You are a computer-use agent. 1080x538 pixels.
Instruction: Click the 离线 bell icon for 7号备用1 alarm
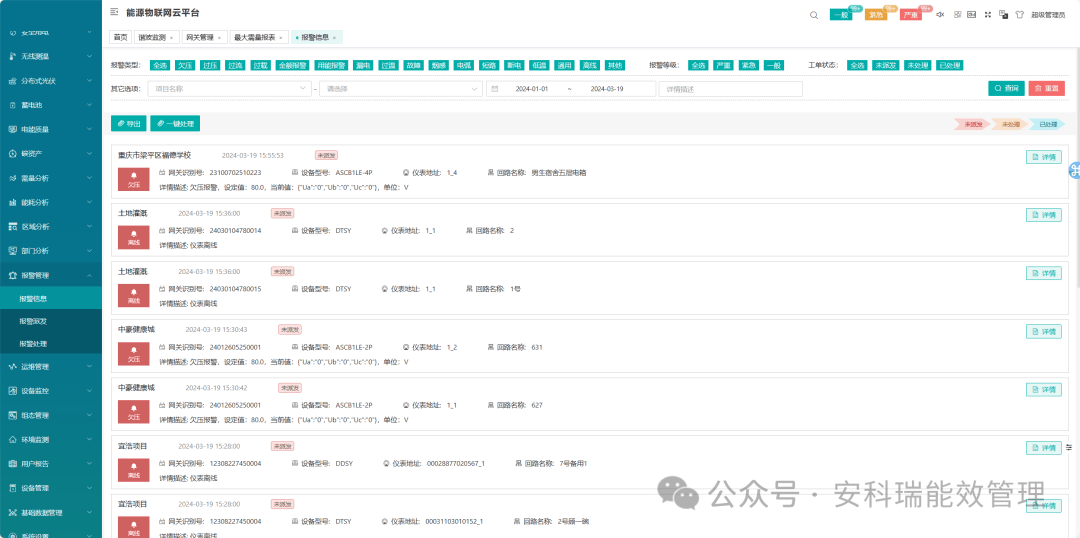(134, 469)
